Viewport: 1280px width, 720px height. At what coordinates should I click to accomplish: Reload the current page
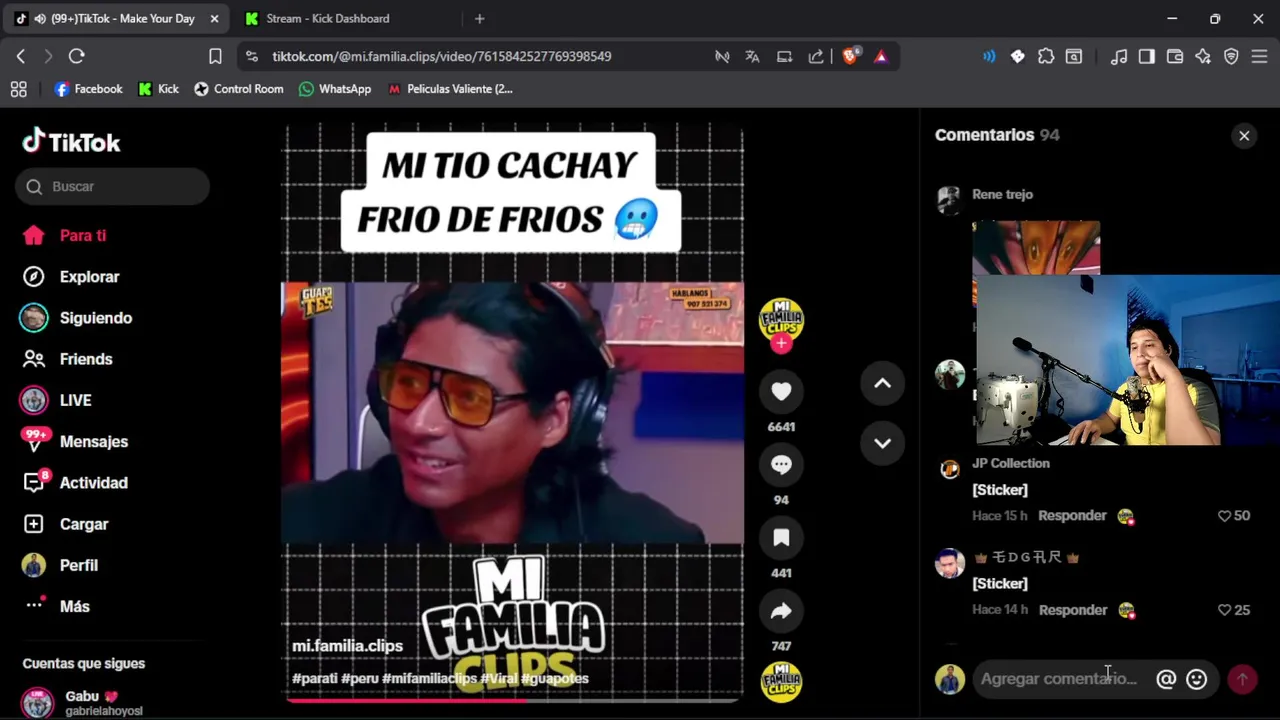77,57
